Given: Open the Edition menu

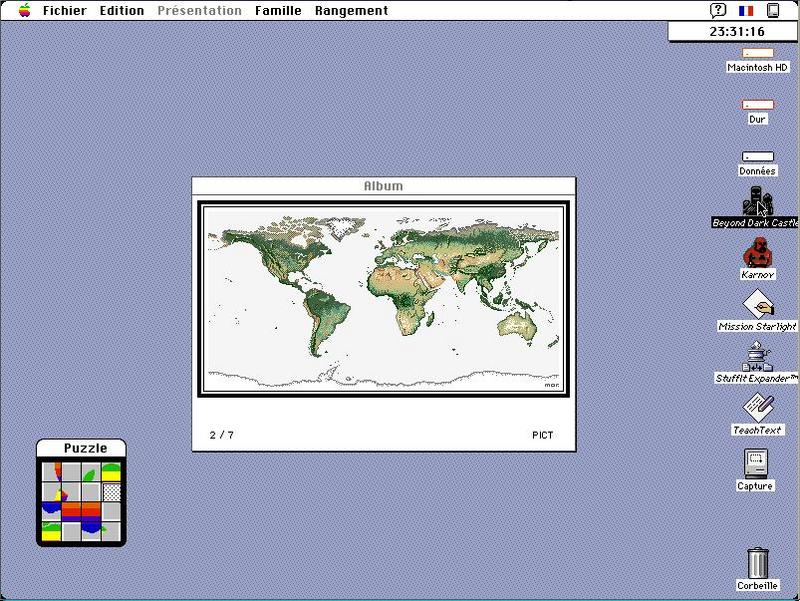Looking at the screenshot, I should click(122, 10).
